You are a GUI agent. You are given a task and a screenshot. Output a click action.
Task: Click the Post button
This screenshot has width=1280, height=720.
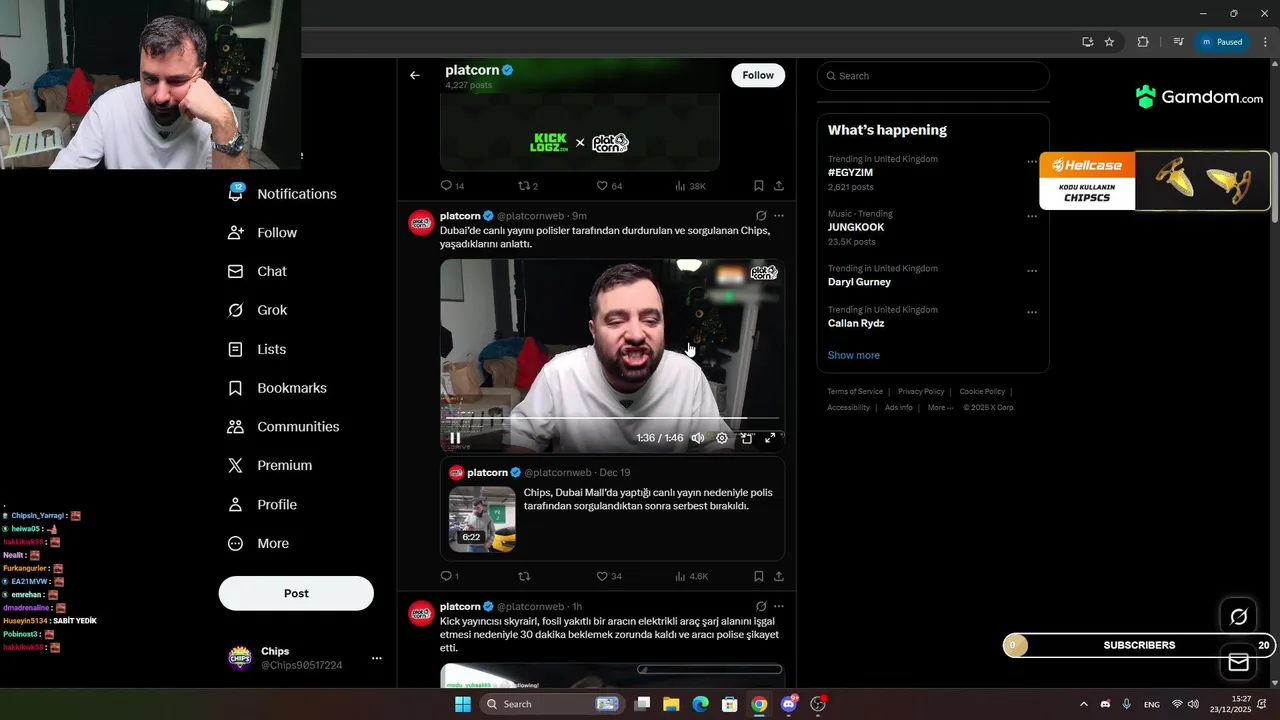296,593
